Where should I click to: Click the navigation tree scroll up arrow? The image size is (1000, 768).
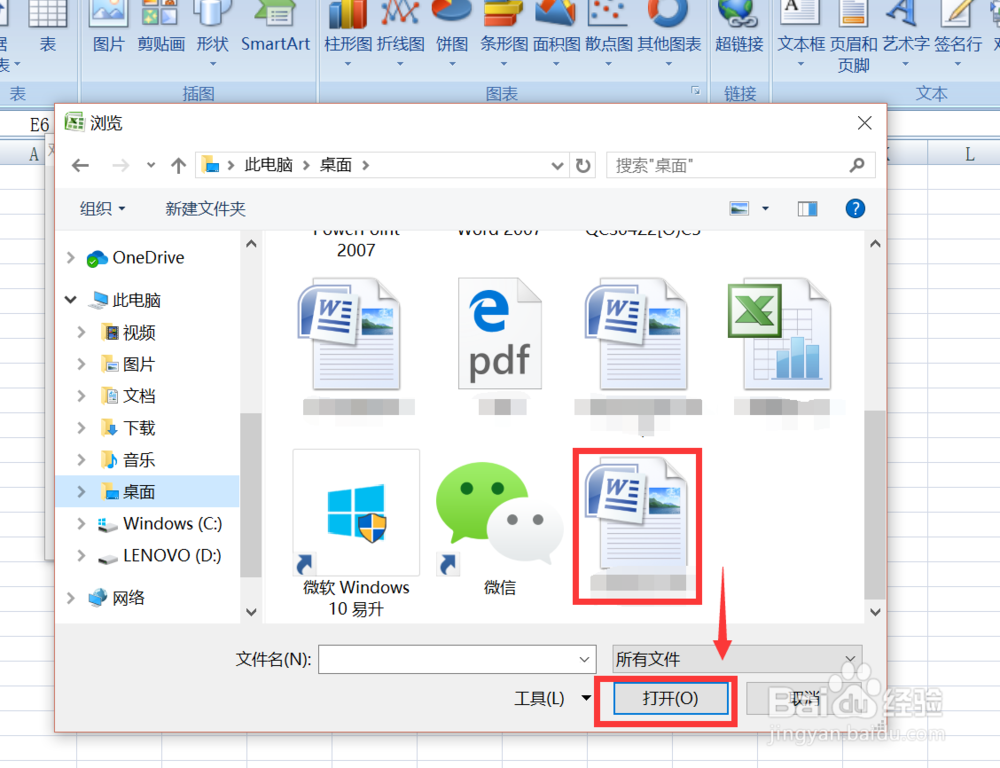(251, 244)
